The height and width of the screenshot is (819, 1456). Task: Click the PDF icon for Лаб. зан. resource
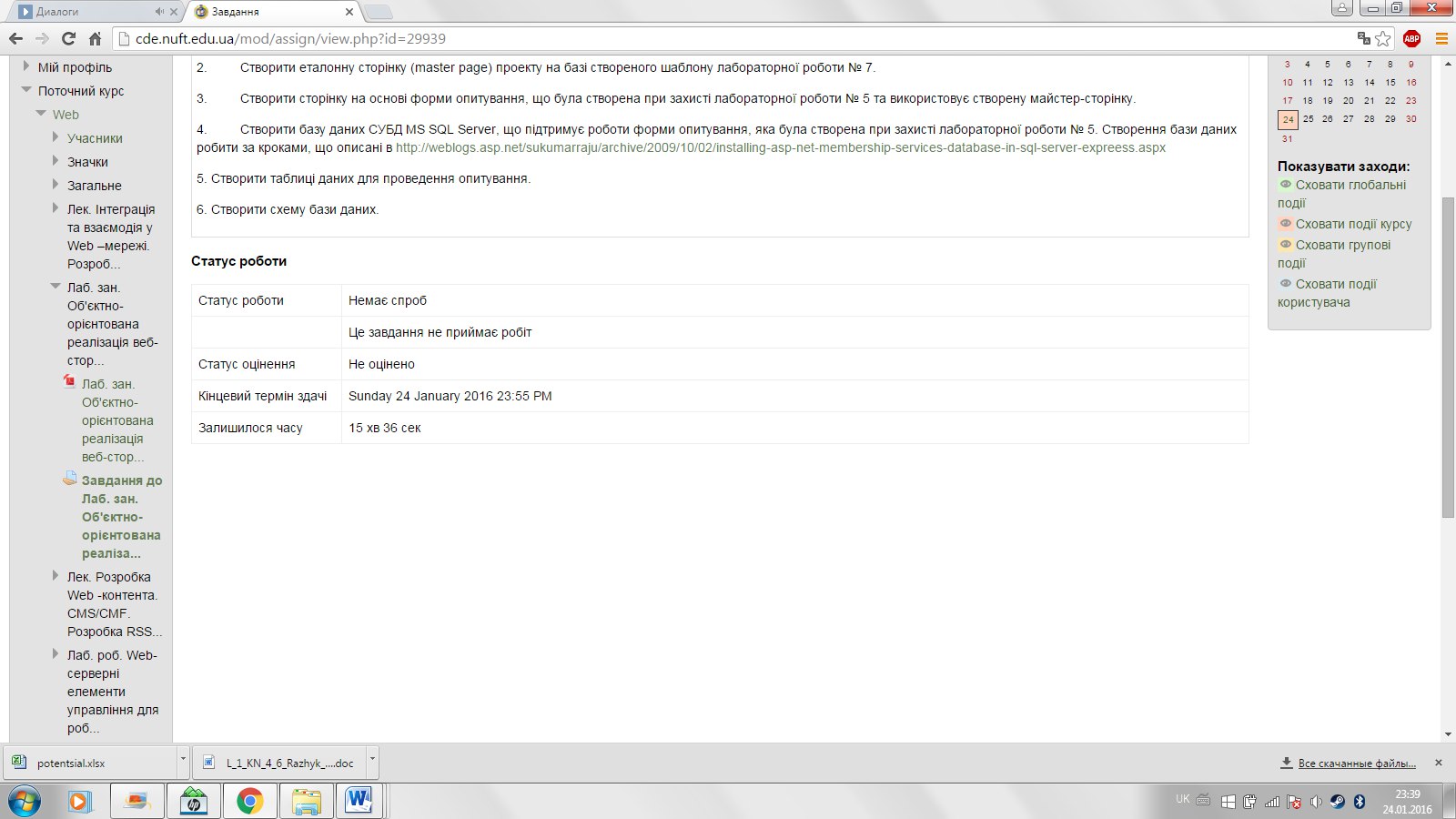point(69,381)
